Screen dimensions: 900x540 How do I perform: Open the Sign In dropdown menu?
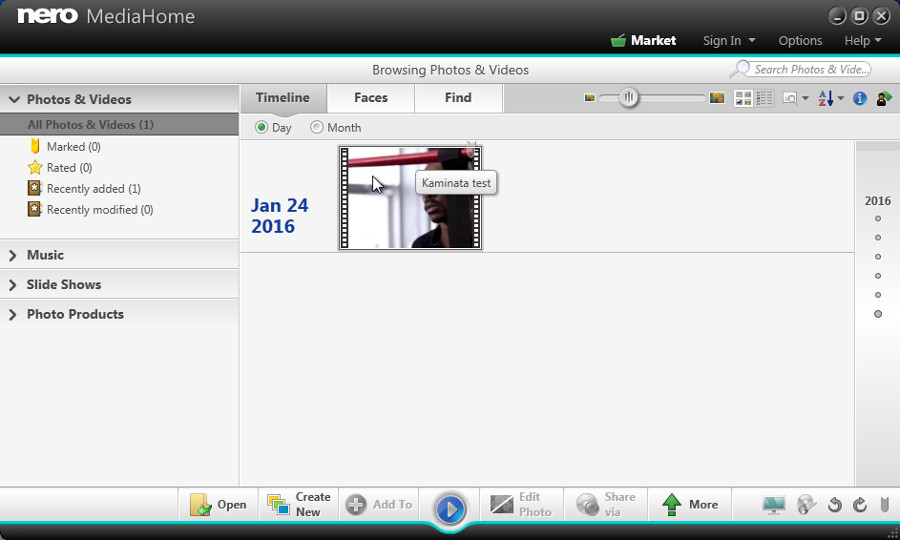point(728,41)
